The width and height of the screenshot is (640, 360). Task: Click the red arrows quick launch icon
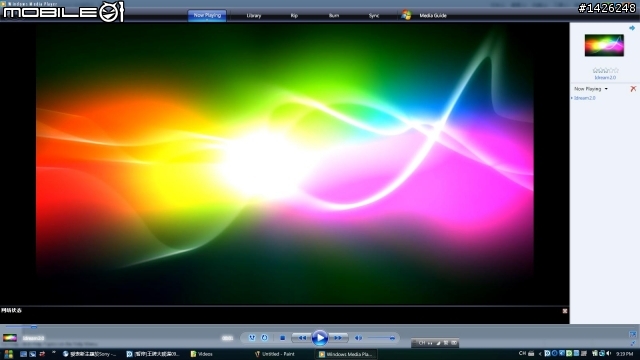pos(42,354)
